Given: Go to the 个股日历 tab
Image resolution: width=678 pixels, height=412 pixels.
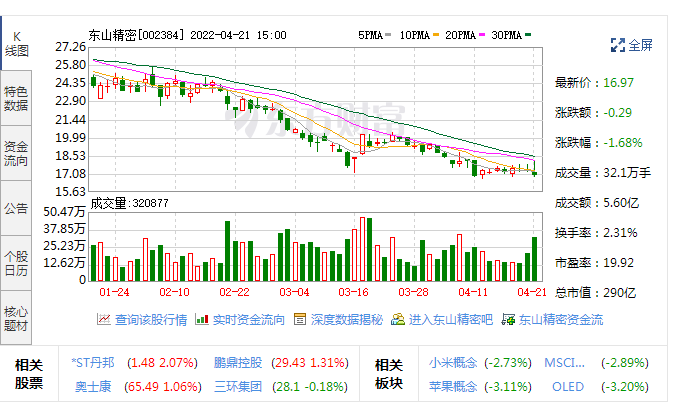Looking at the screenshot, I should coord(16,262).
